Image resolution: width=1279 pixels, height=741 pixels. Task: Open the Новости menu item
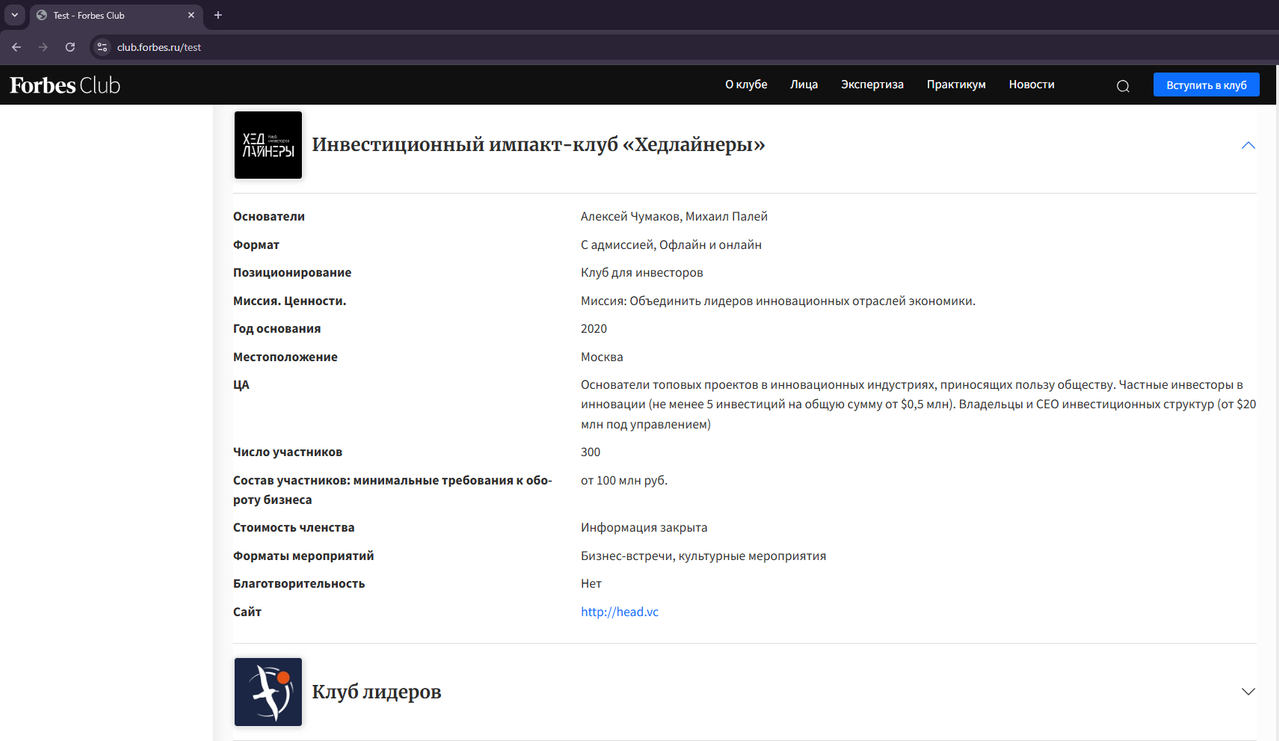(x=1032, y=85)
